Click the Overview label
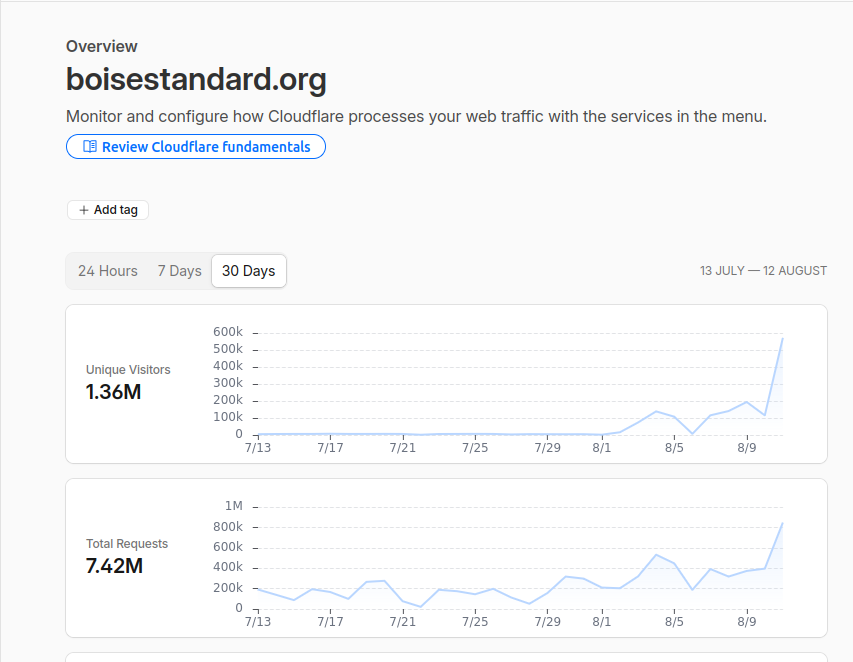Image resolution: width=853 pixels, height=662 pixels. pos(102,47)
